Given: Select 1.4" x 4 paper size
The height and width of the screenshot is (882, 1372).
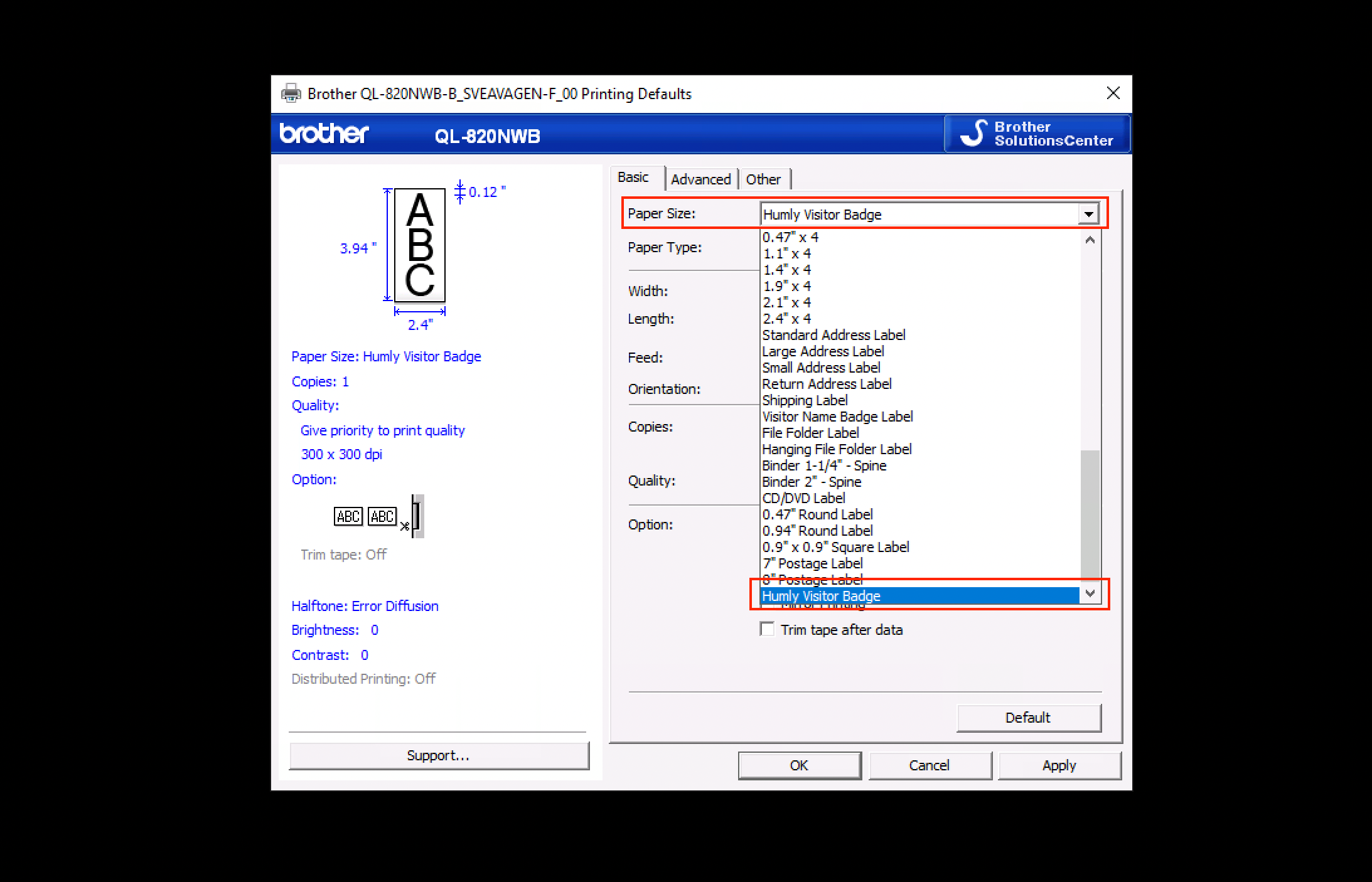Looking at the screenshot, I should point(921,270).
